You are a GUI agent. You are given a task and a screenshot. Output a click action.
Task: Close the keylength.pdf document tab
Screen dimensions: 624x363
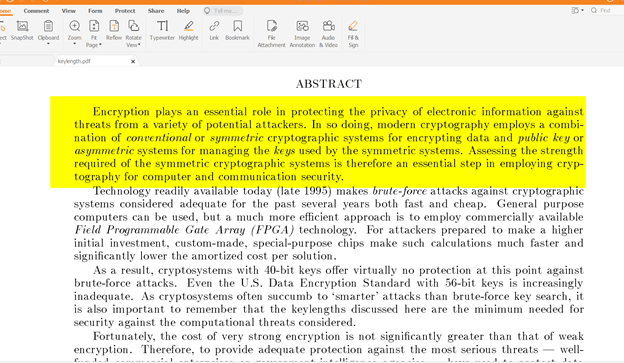[x=133, y=61]
